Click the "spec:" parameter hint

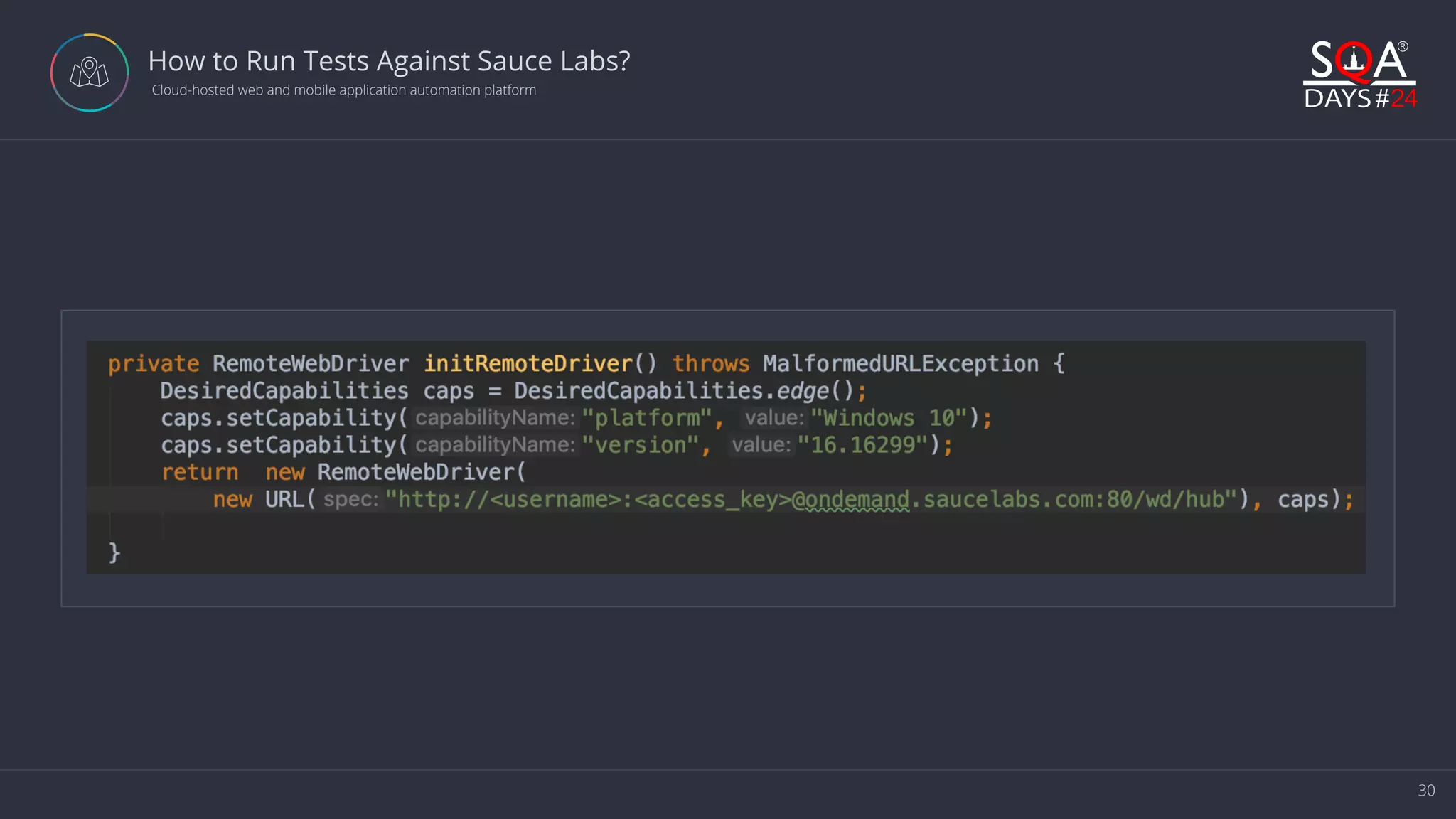(351, 499)
